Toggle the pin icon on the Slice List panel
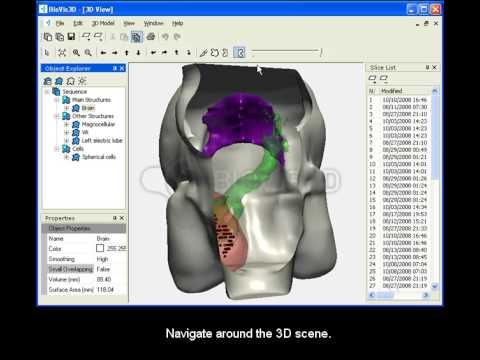 (427, 67)
